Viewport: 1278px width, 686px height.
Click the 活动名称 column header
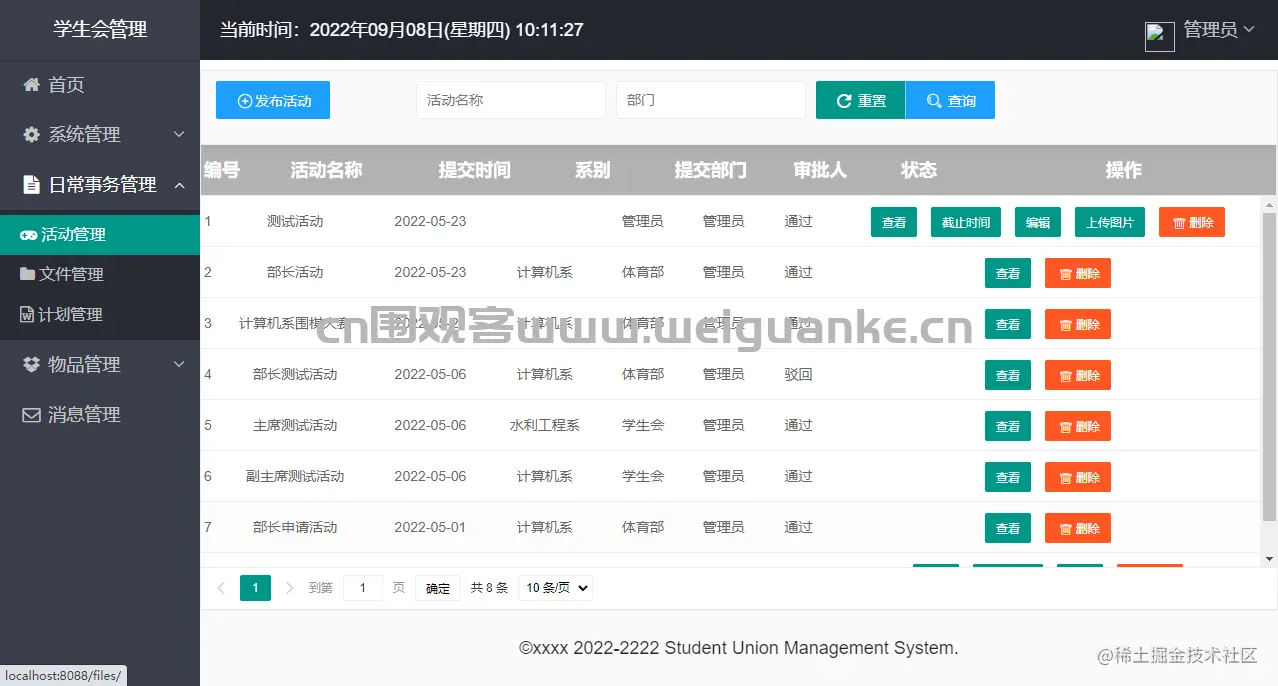pyautogui.click(x=326, y=170)
